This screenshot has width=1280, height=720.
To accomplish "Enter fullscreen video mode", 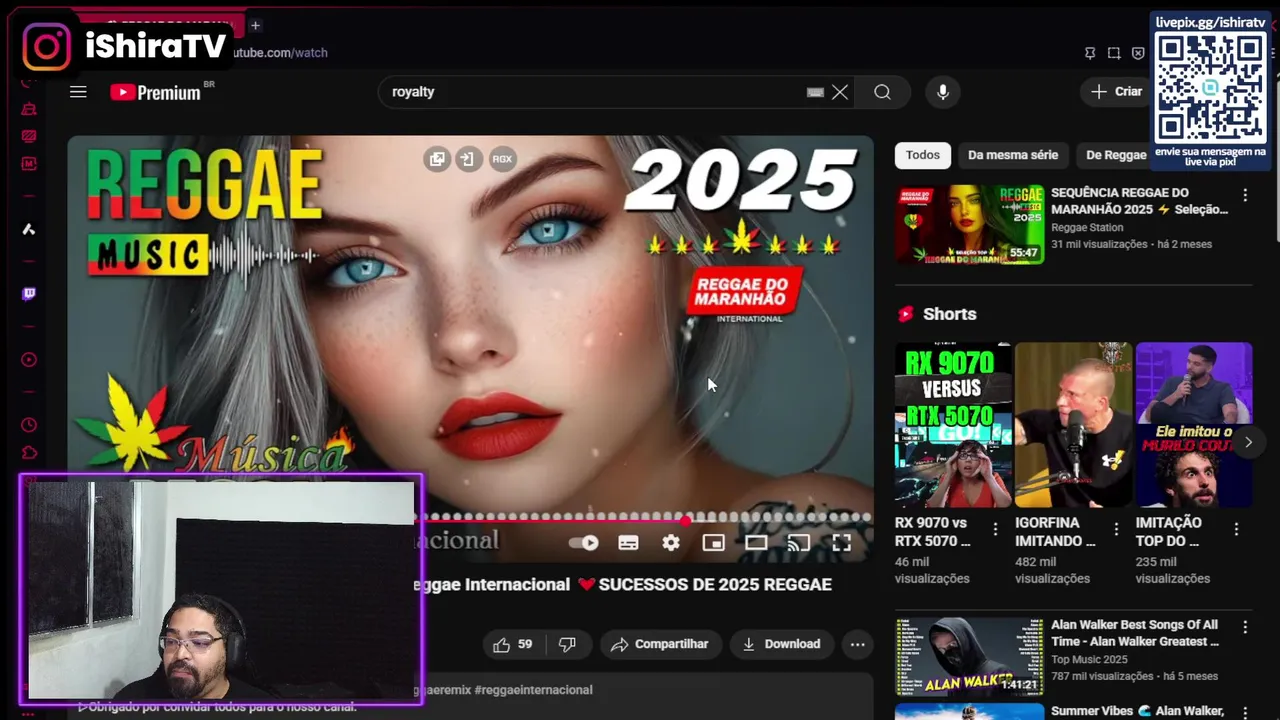I will [x=842, y=543].
